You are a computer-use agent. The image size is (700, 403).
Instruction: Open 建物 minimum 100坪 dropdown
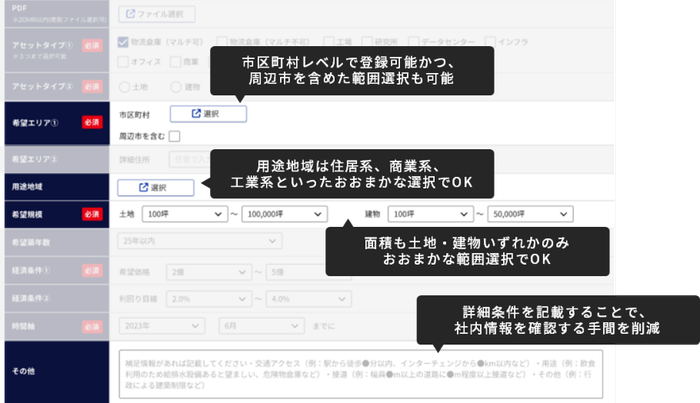coord(430,214)
